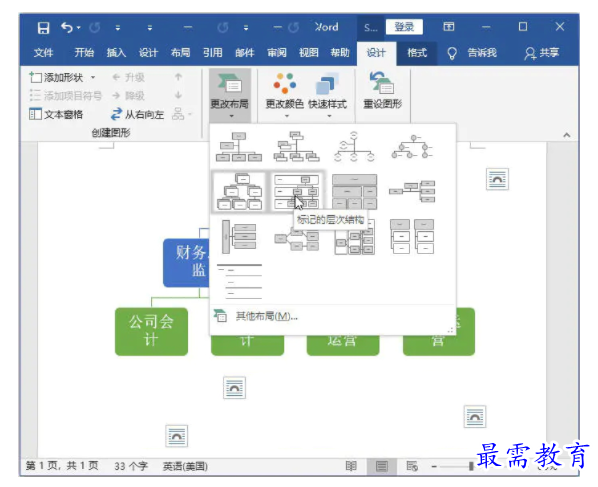This screenshot has width=598, height=487.
Task: Switch to the 开始 ribbon tab
Action: (84, 52)
